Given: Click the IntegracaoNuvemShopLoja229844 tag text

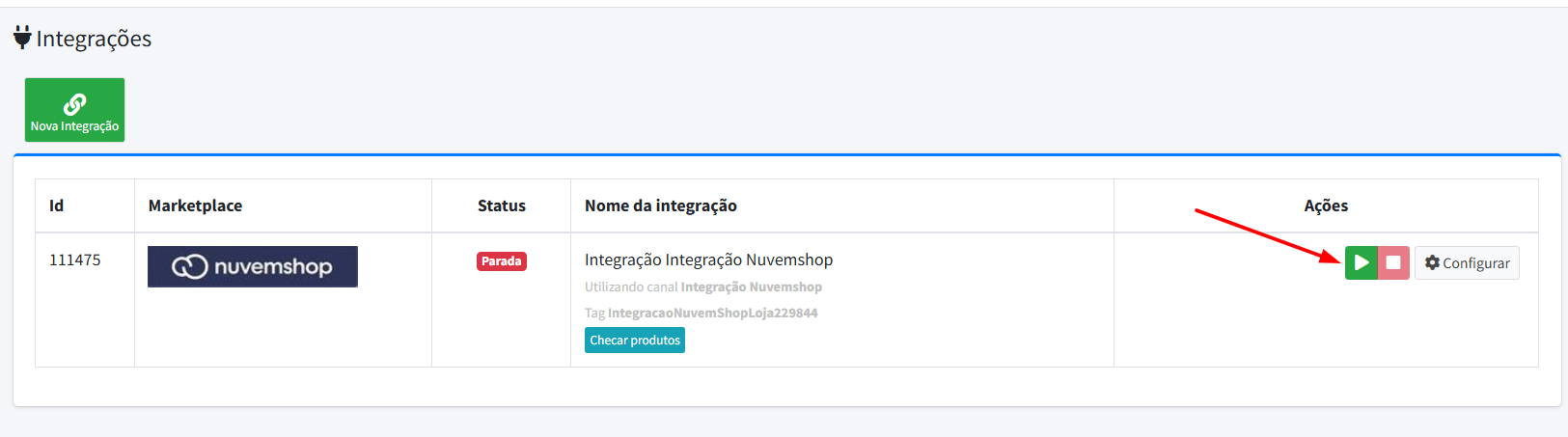Looking at the screenshot, I should click(x=712, y=313).
